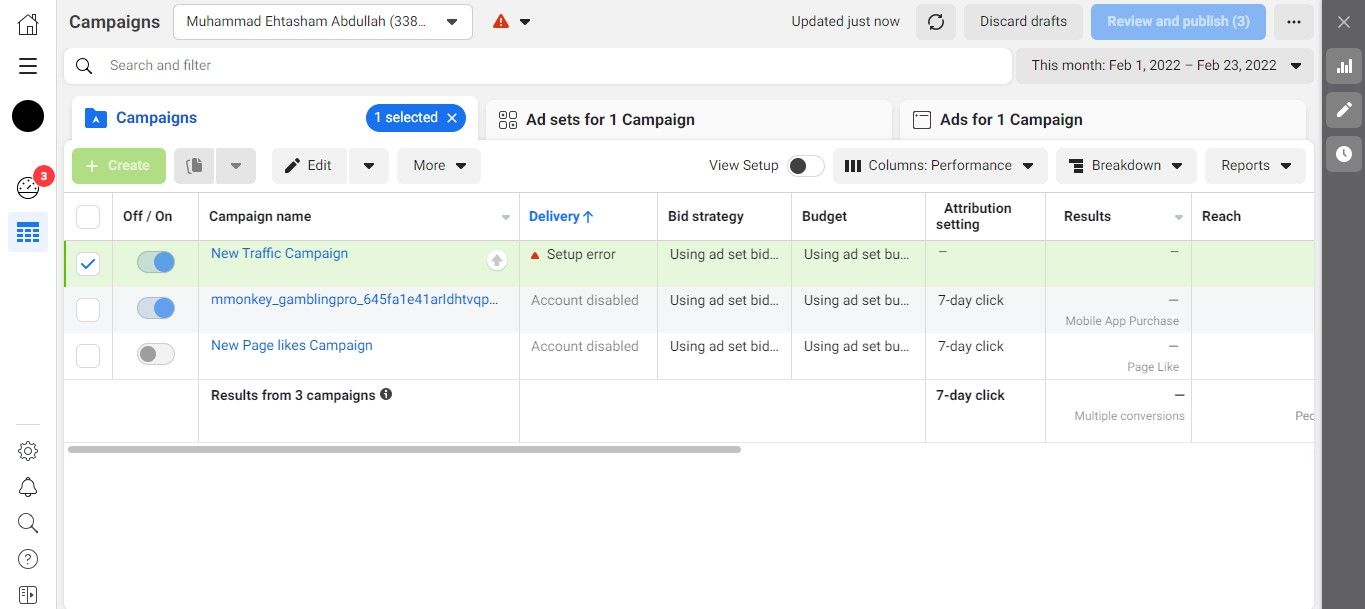Toggle off the New Traffic Campaign switch
Screen dimensions: 1365x609
(x=156, y=262)
